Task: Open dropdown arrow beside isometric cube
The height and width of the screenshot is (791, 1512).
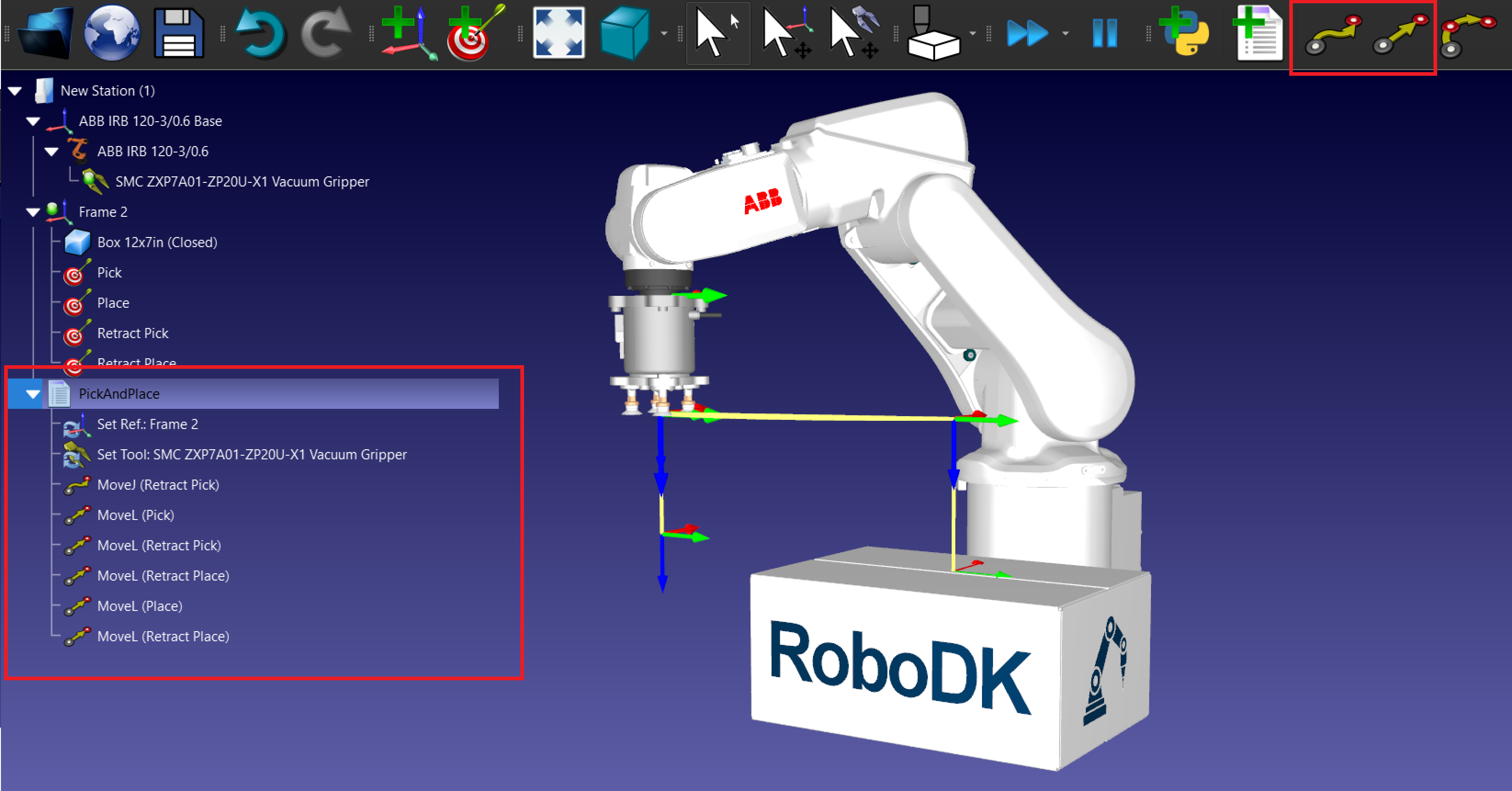Action: pyautogui.click(x=664, y=34)
